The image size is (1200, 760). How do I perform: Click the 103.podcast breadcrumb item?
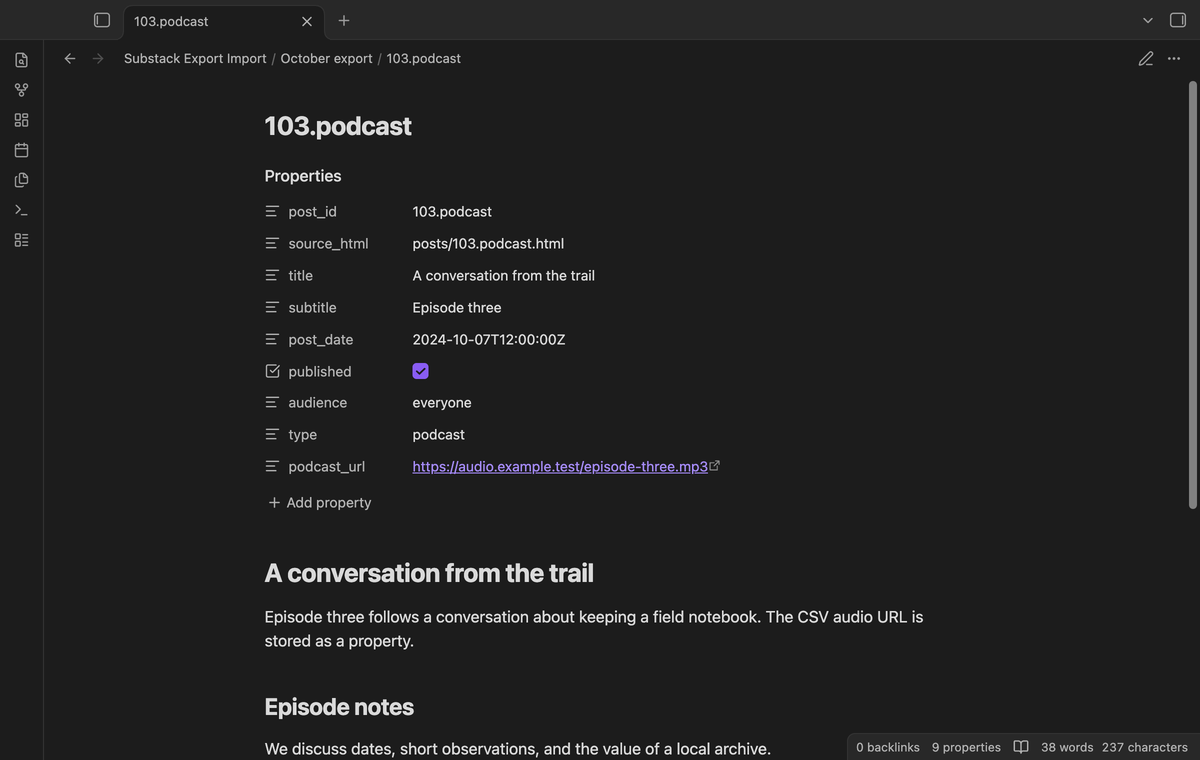(424, 59)
